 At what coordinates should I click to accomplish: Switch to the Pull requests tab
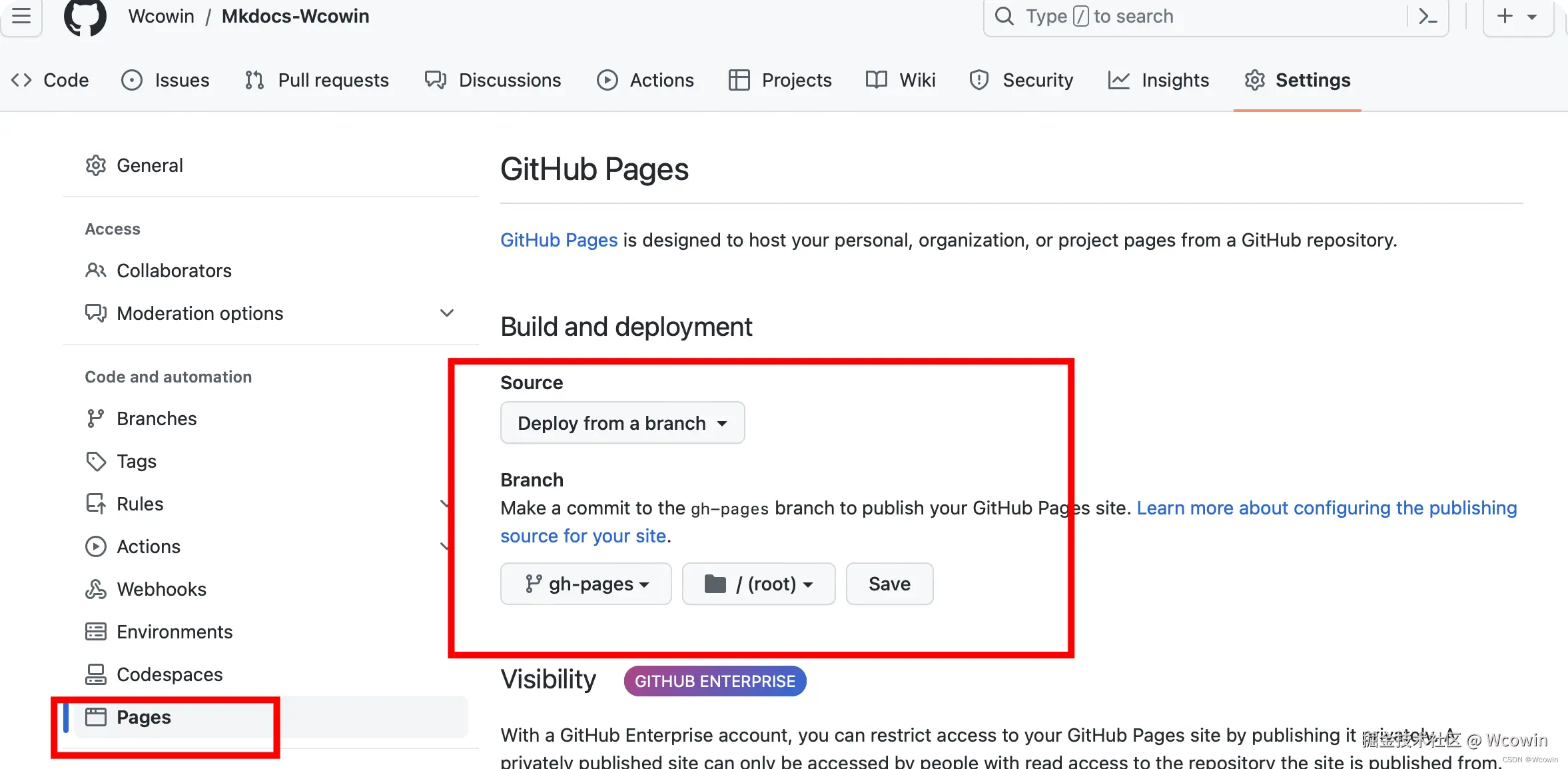(x=317, y=80)
